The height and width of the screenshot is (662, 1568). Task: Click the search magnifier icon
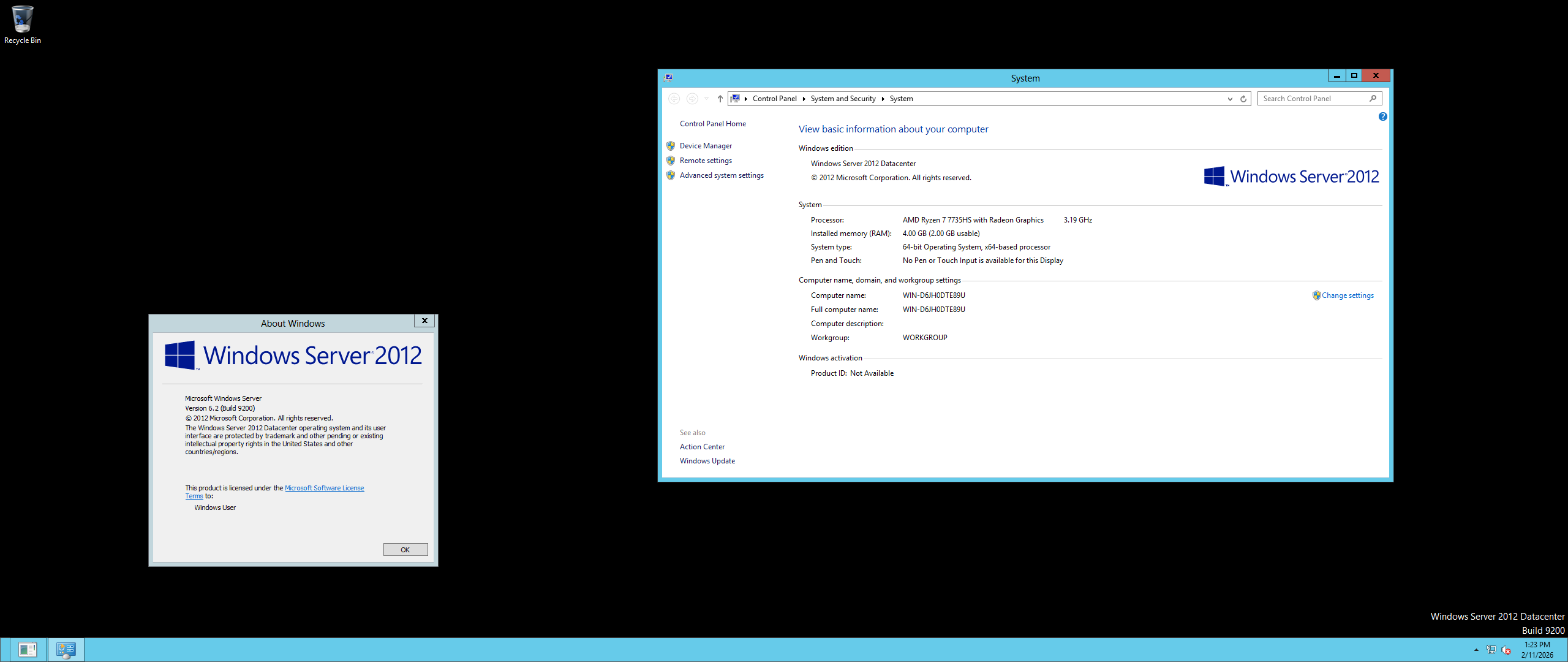pos(1373,99)
